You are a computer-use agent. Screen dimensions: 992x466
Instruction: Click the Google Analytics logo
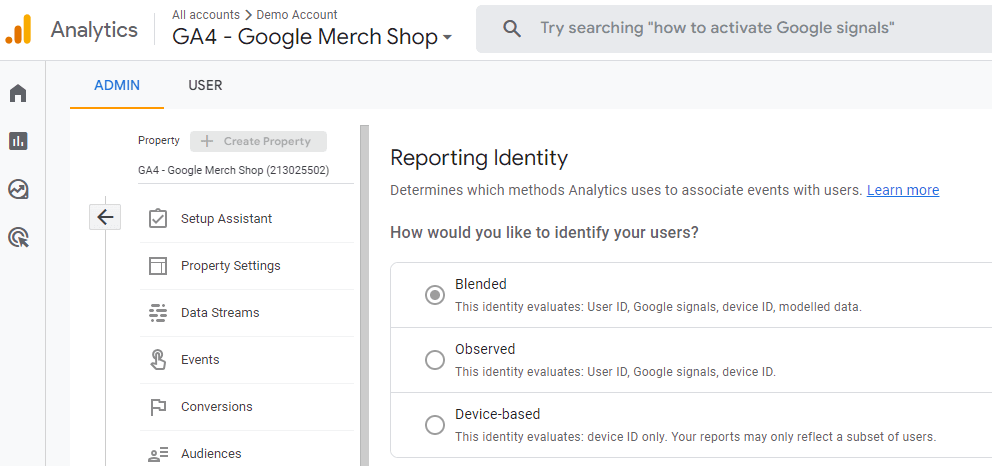tap(19, 29)
